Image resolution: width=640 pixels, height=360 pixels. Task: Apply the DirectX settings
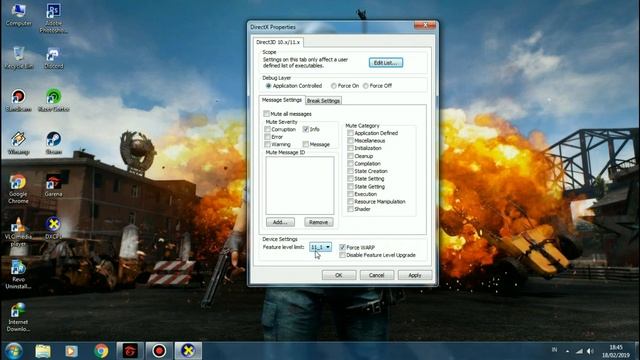415,275
